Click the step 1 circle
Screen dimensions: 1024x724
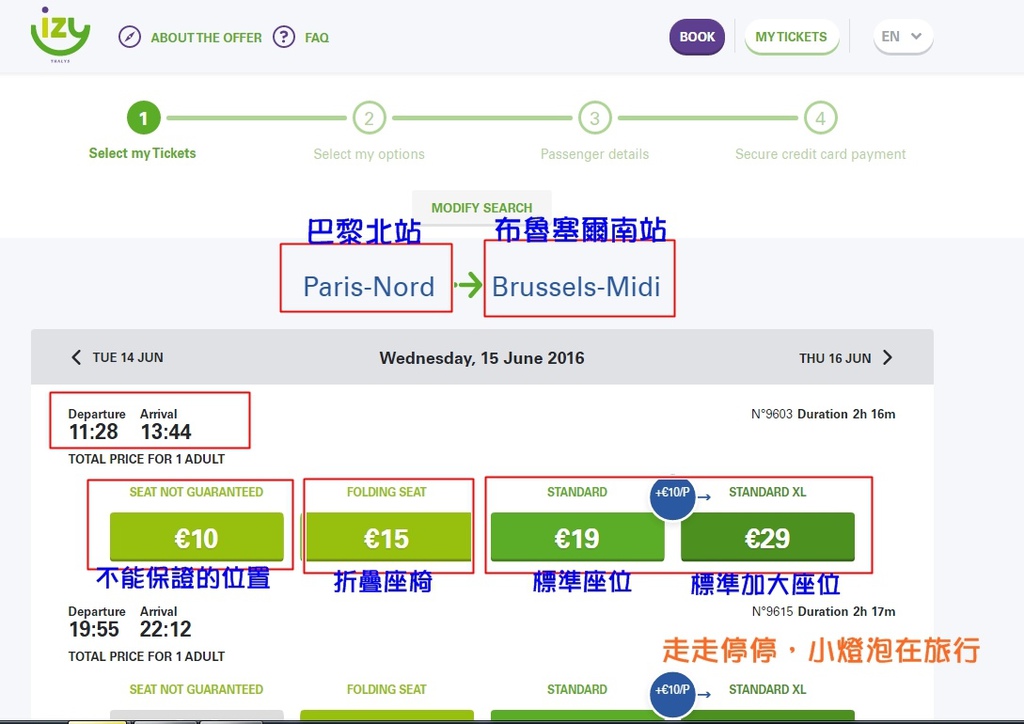(x=144, y=118)
